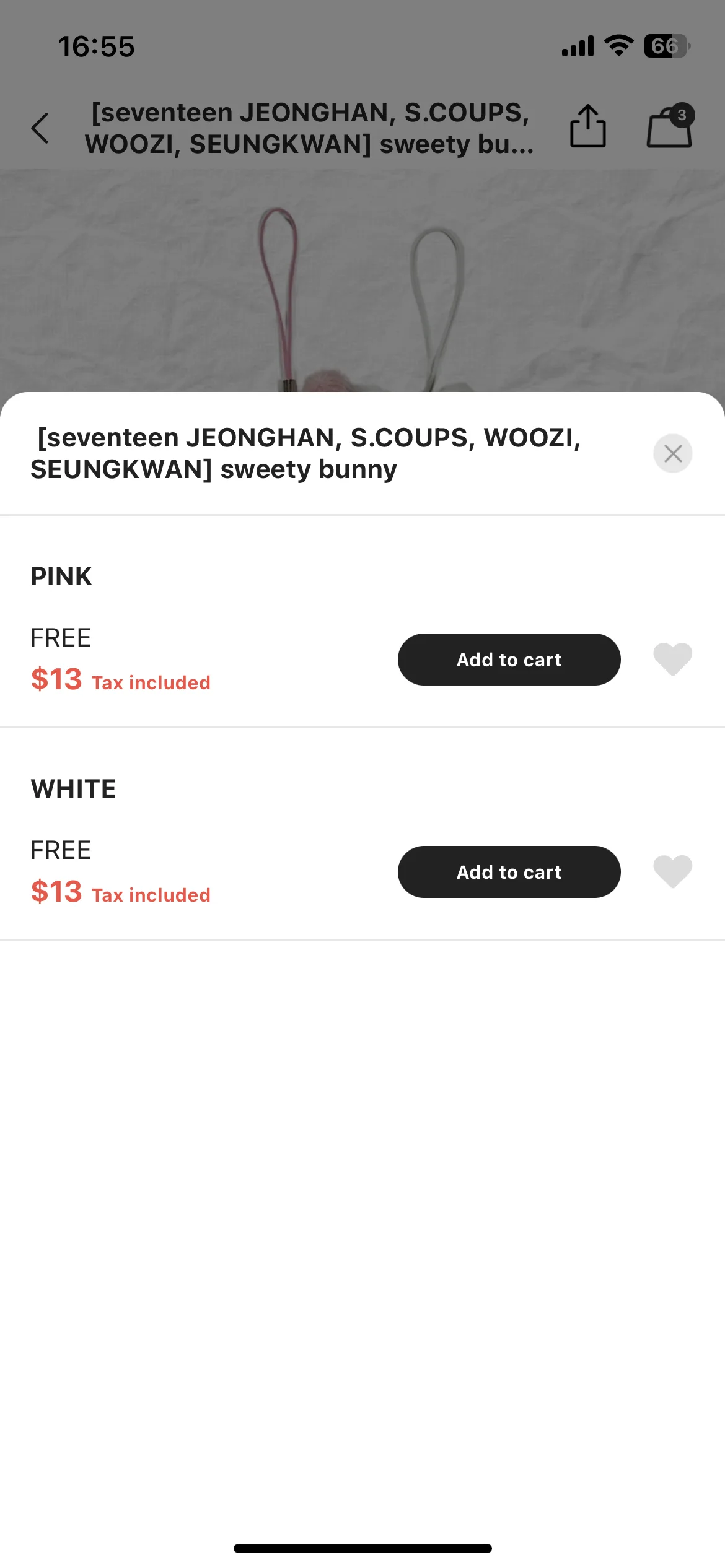Tap the battery indicator in status bar
The image size is (725, 1568).
tap(667, 46)
